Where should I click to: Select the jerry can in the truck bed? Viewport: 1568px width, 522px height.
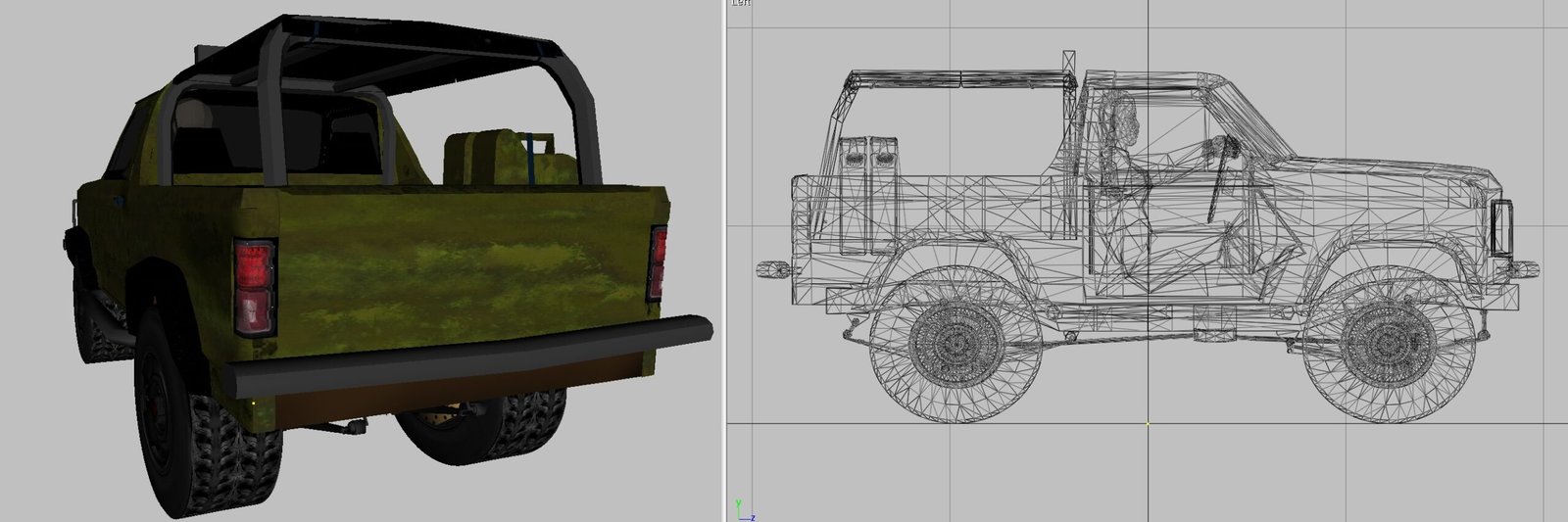pyautogui.click(x=510, y=157)
